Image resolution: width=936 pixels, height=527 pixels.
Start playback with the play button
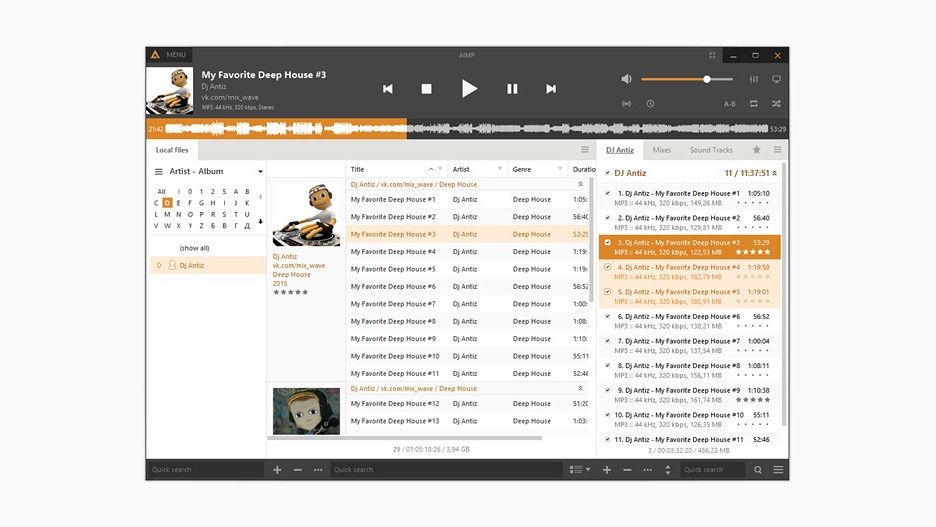click(469, 89)
